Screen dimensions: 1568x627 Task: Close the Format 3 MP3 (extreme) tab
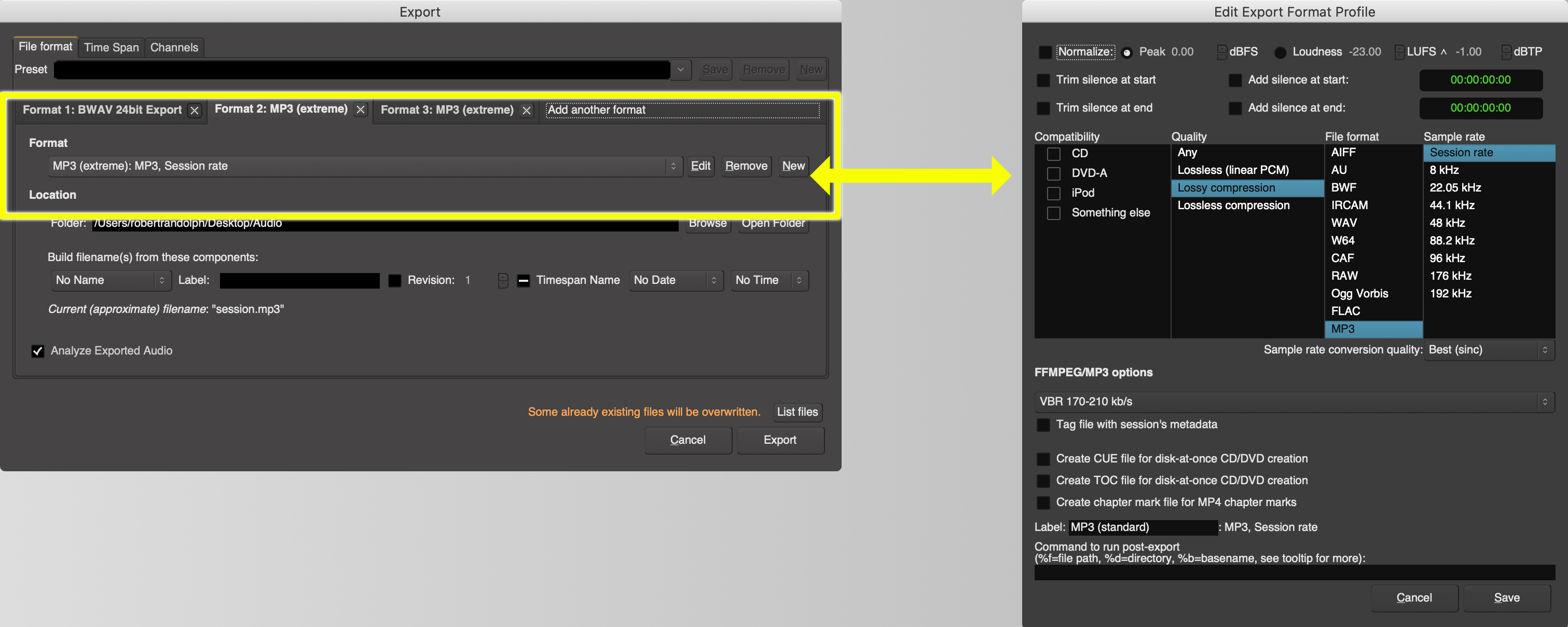[x=527, y=110]
